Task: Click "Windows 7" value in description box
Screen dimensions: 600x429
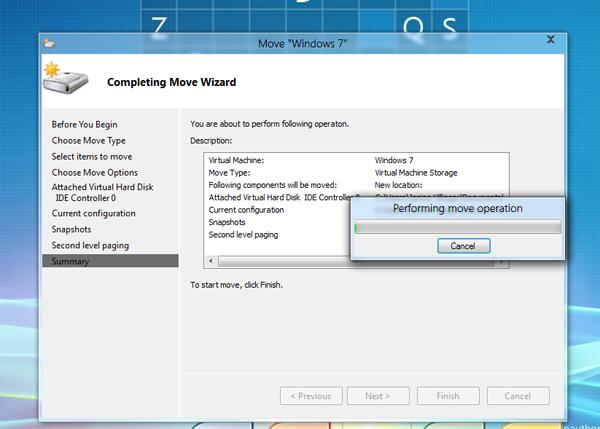Action: (394, 160)
